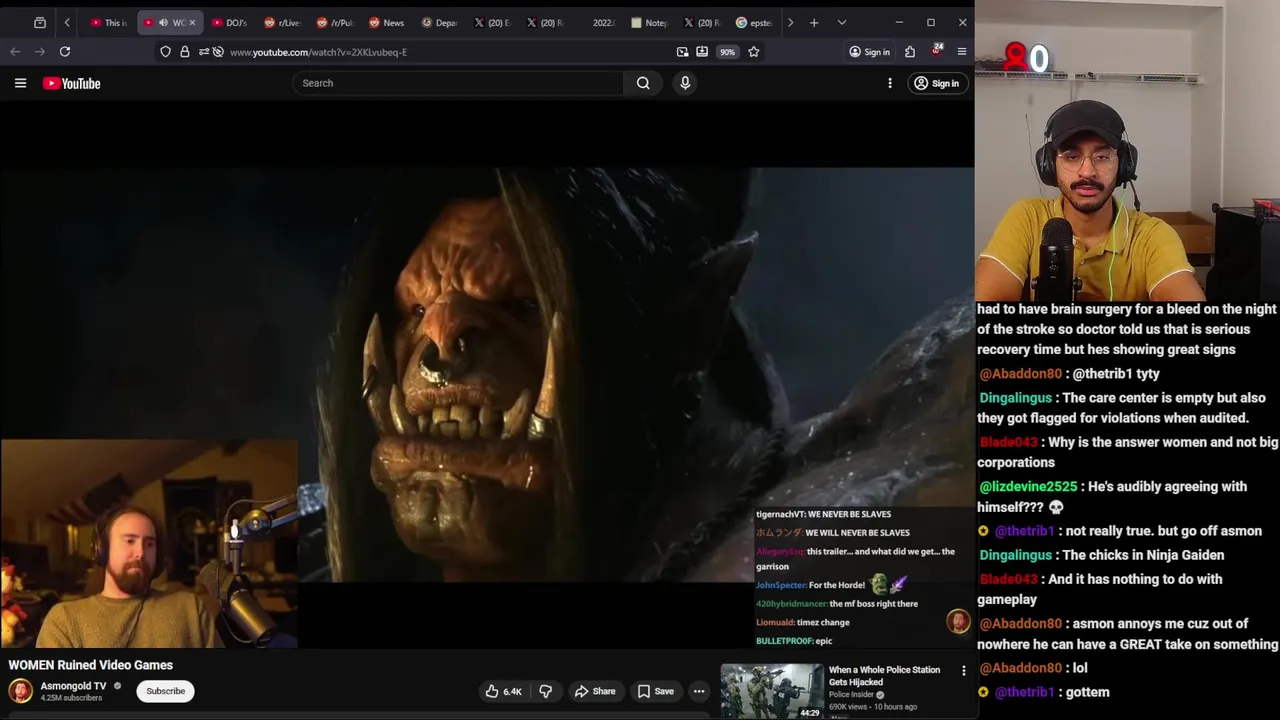Click the video player showing the orc
The height and width of the screenshot is (720, 1280).
[487, 375]
